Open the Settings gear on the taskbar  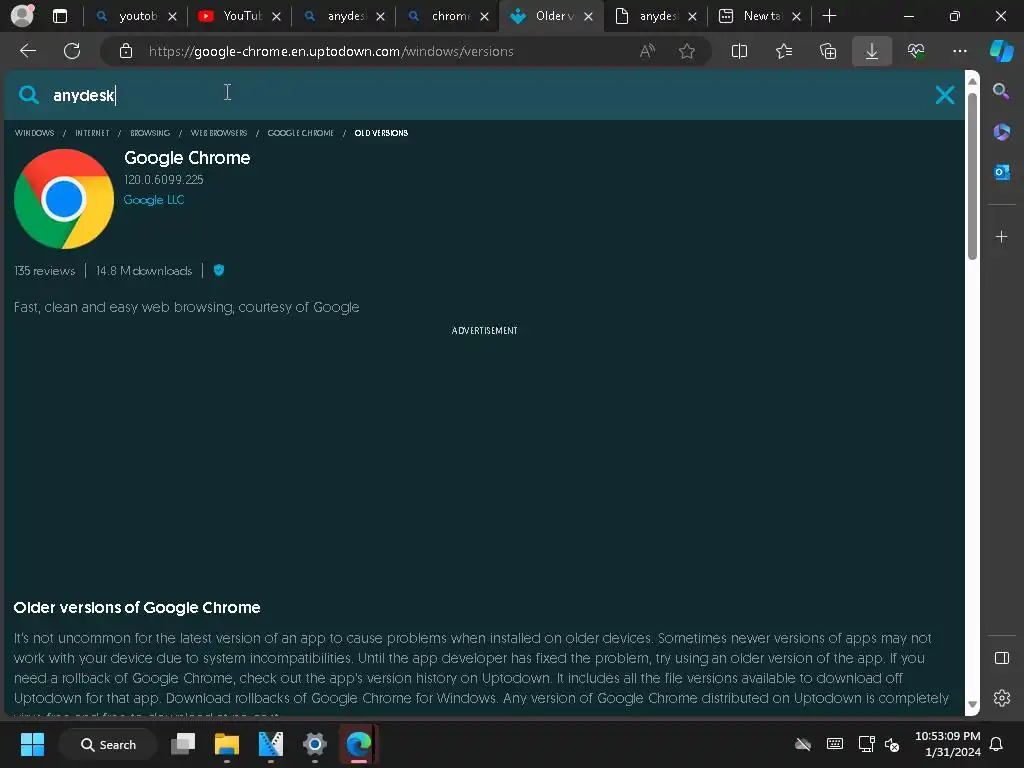[314, 744]
